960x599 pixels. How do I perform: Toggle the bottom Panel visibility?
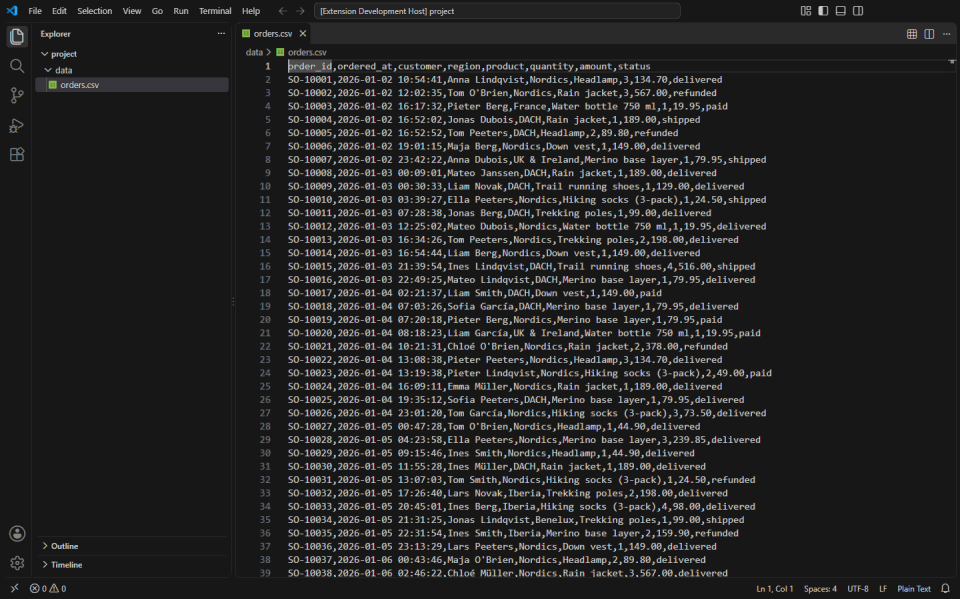(x=841, y=11)
